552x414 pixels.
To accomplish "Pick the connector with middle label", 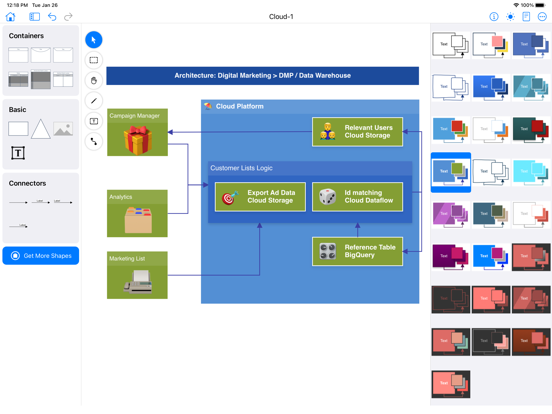I will click(x=41, y=202).
